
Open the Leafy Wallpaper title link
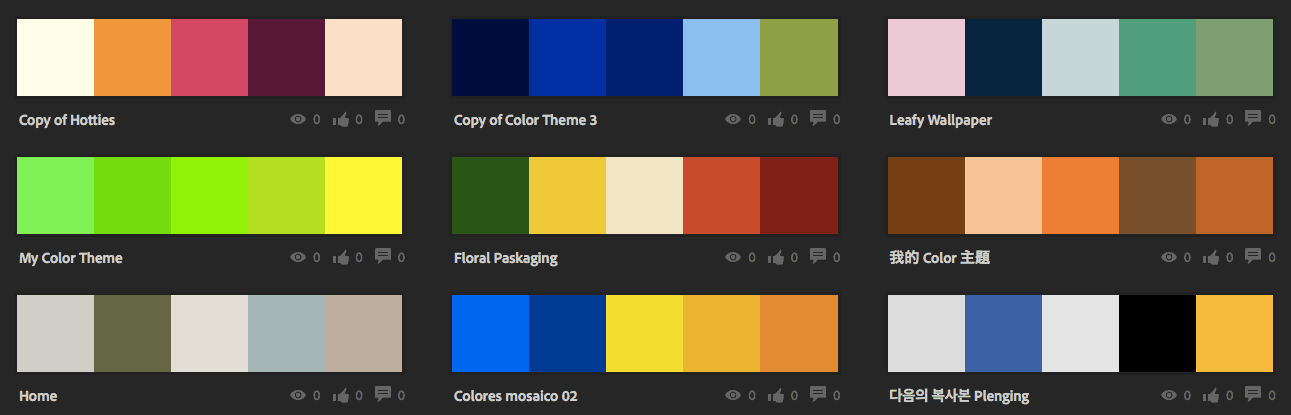(940, 120)
